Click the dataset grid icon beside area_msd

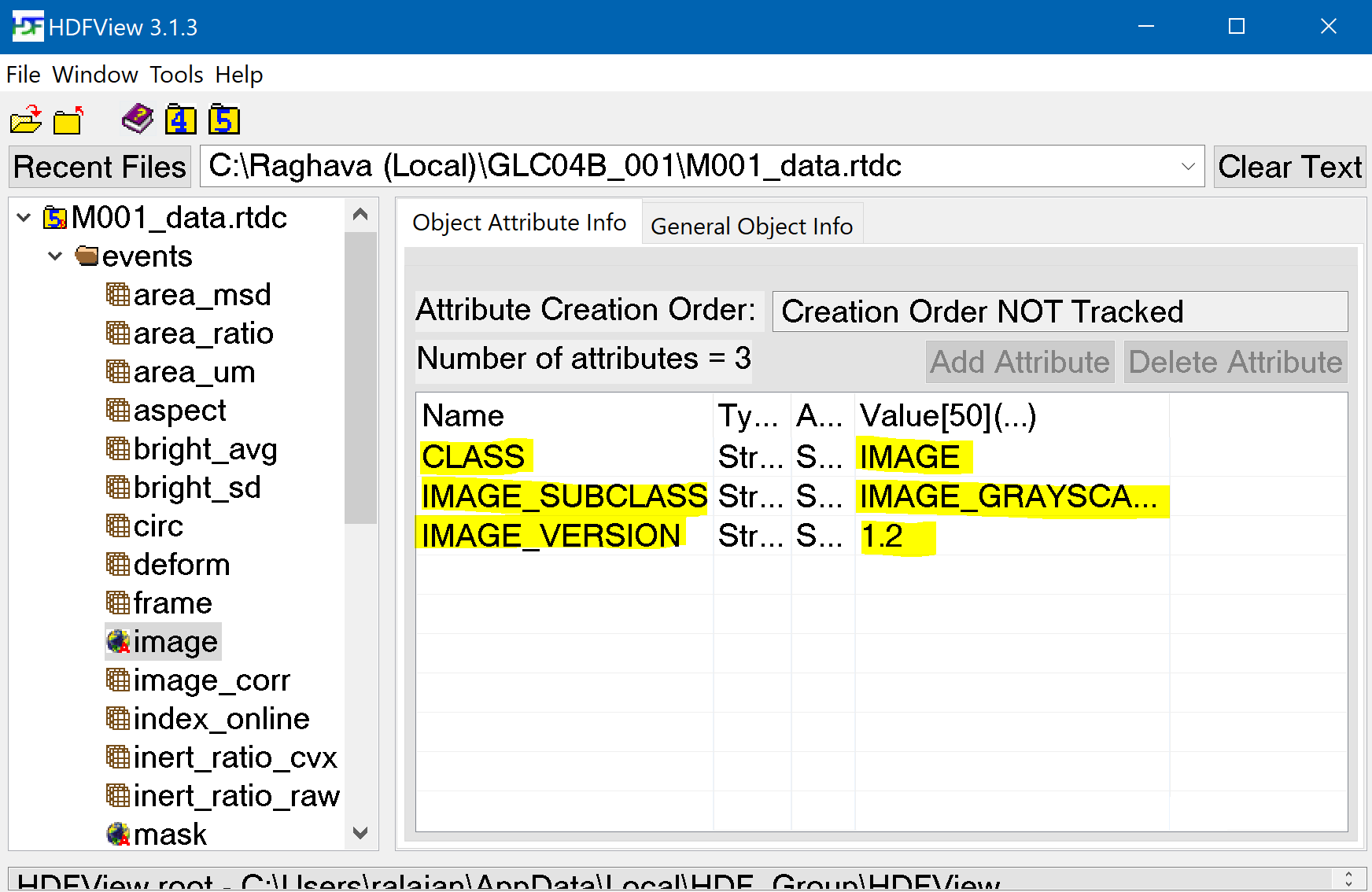(116, 294)
